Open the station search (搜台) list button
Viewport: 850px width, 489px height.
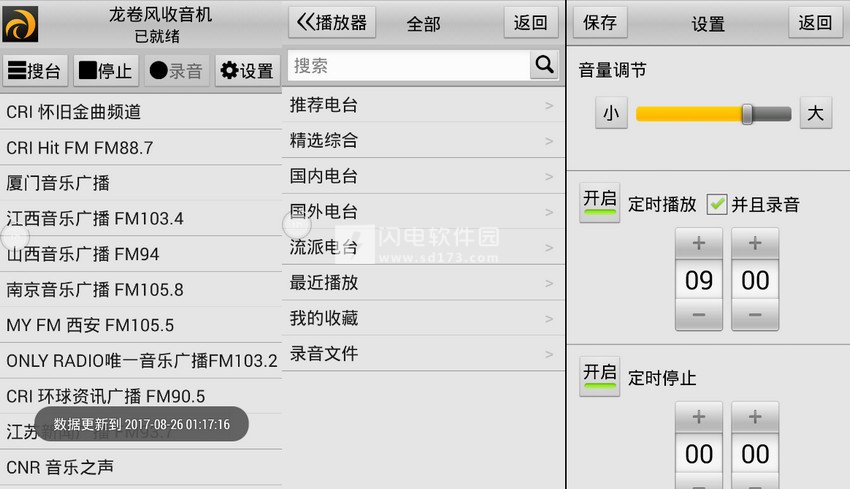[x=35, y=70]
